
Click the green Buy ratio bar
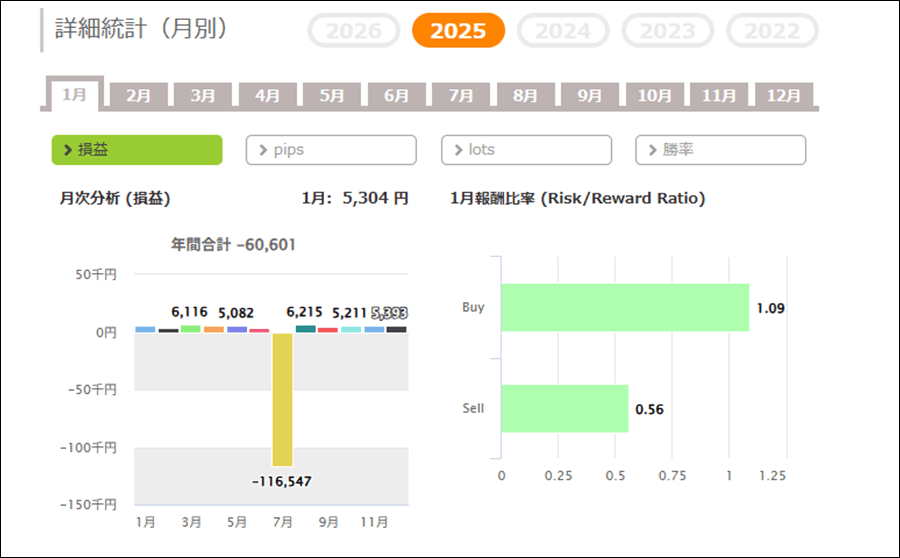(624, 307)
